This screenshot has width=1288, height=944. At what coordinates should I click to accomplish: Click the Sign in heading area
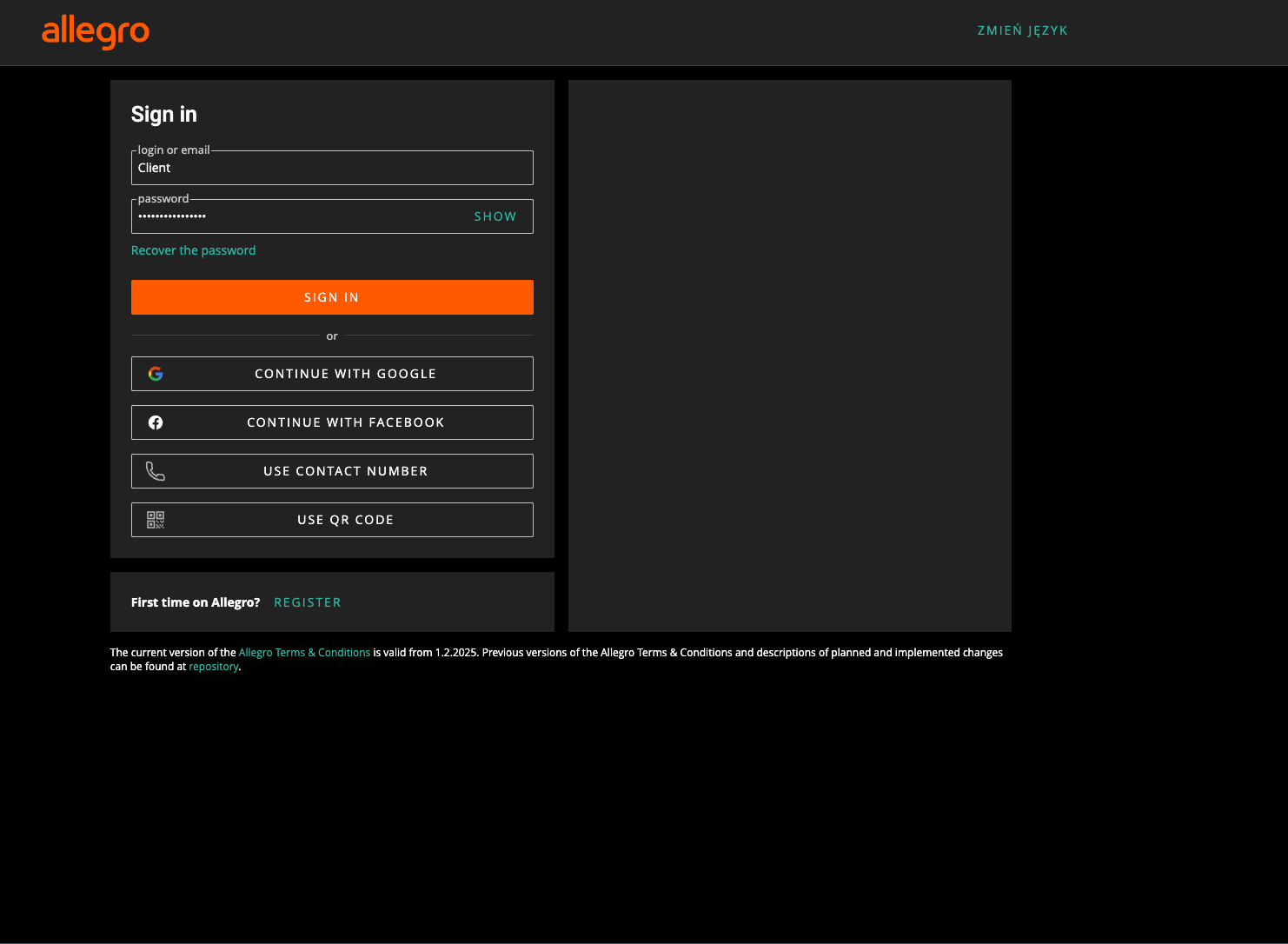(x=163, y=114)
